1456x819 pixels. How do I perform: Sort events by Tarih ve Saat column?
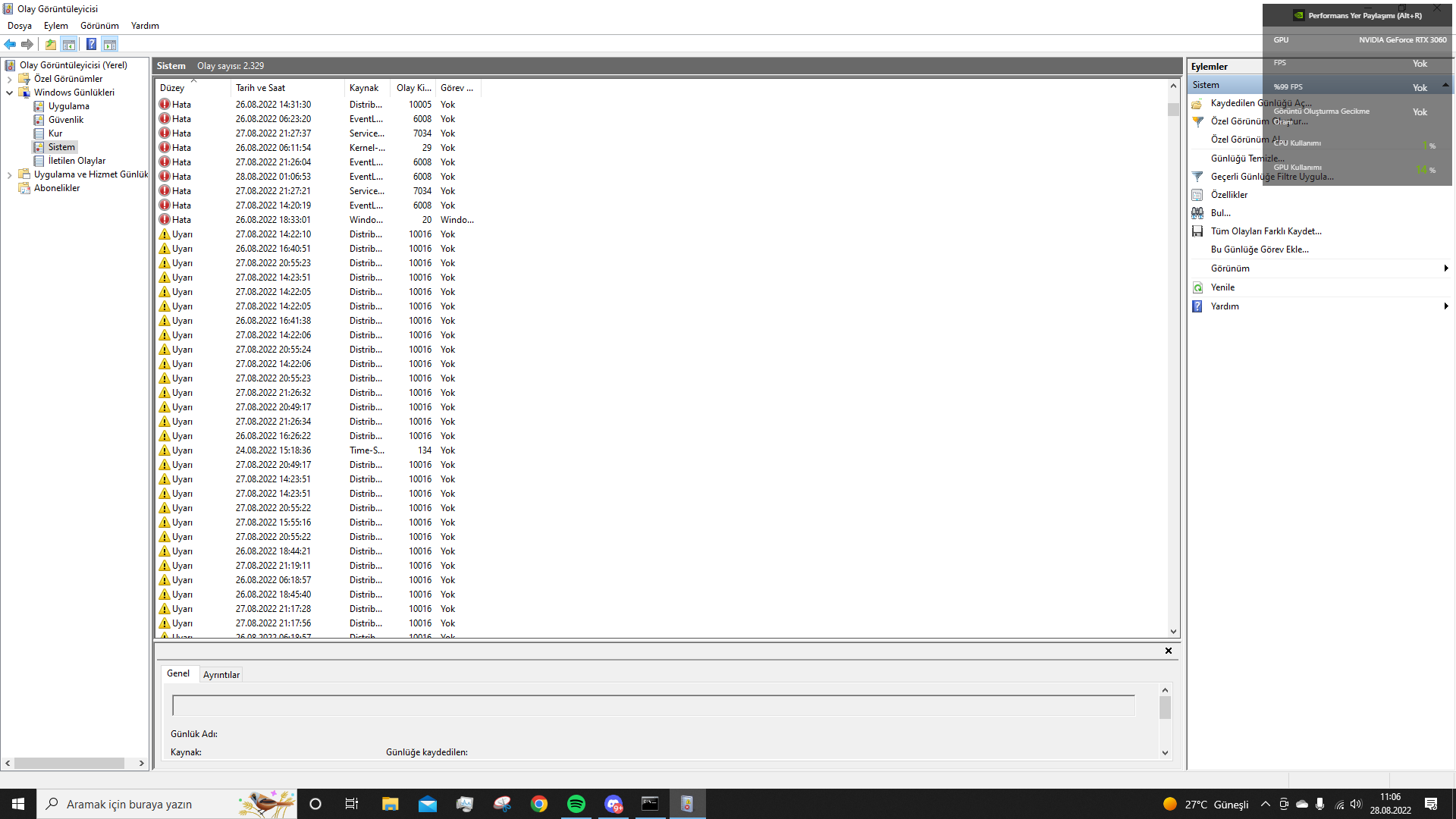260,88
